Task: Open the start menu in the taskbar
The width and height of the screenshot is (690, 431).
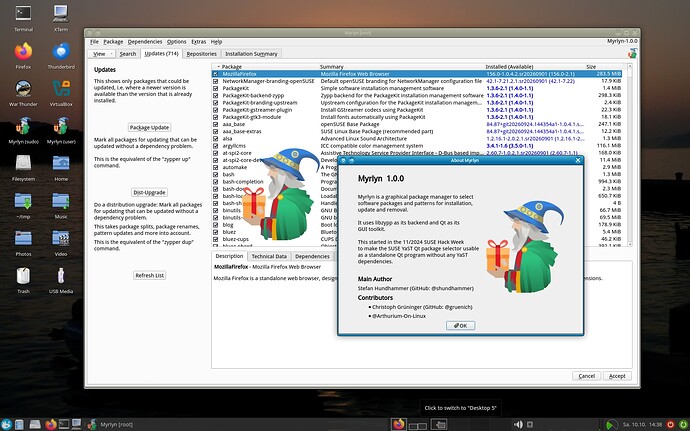Action: (x=6, y=424)
